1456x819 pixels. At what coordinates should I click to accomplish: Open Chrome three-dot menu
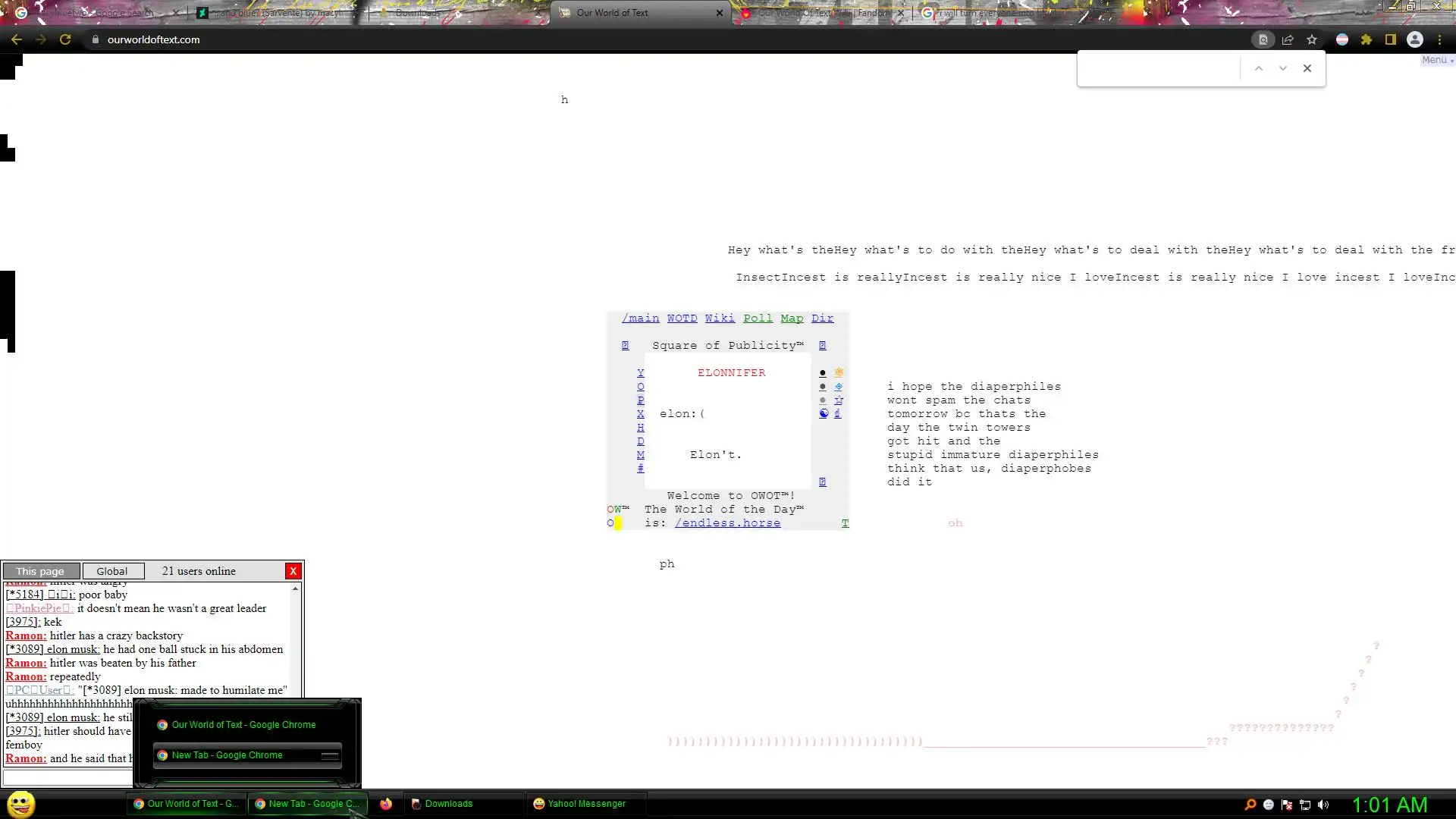coord(1439,39)
